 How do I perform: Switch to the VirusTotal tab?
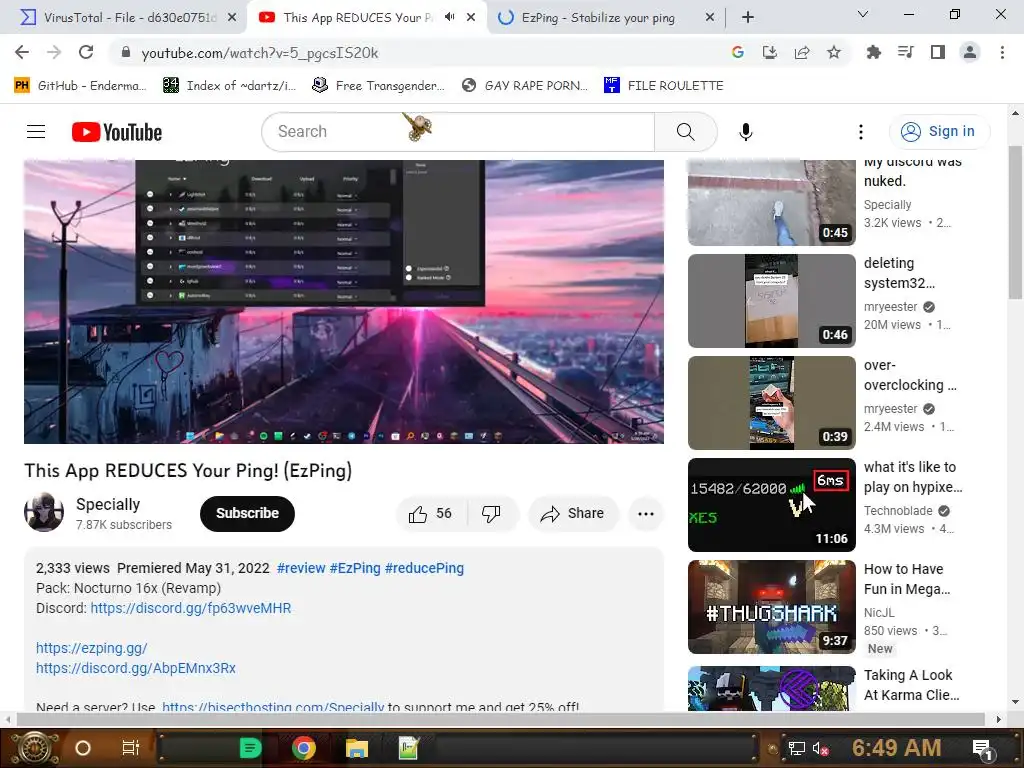click(127, 18)
